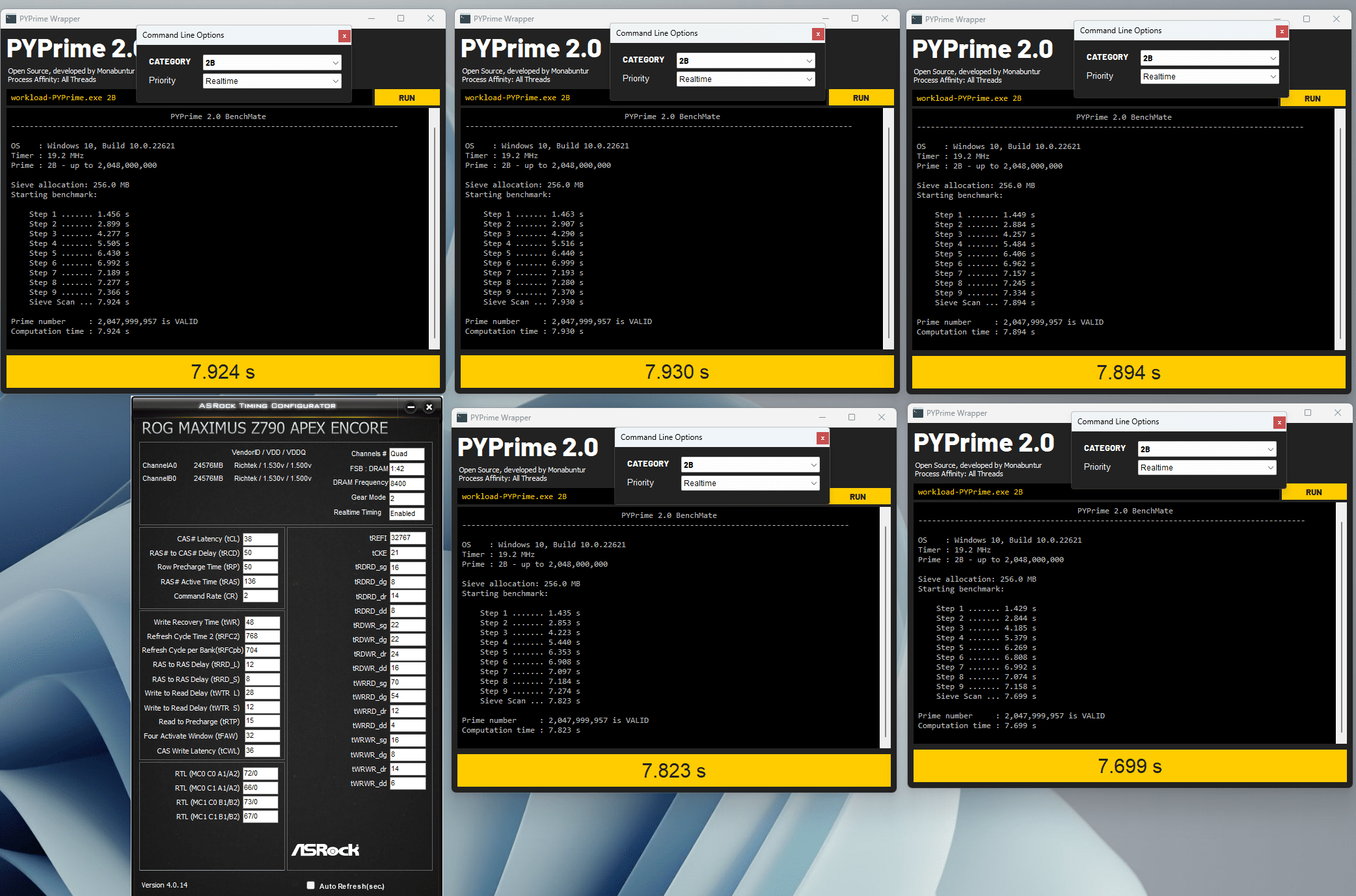The image size is (1356, 896).
Task: Open CATEGORY dropdown in the 7.924 s window
Action: pos(272,62)
